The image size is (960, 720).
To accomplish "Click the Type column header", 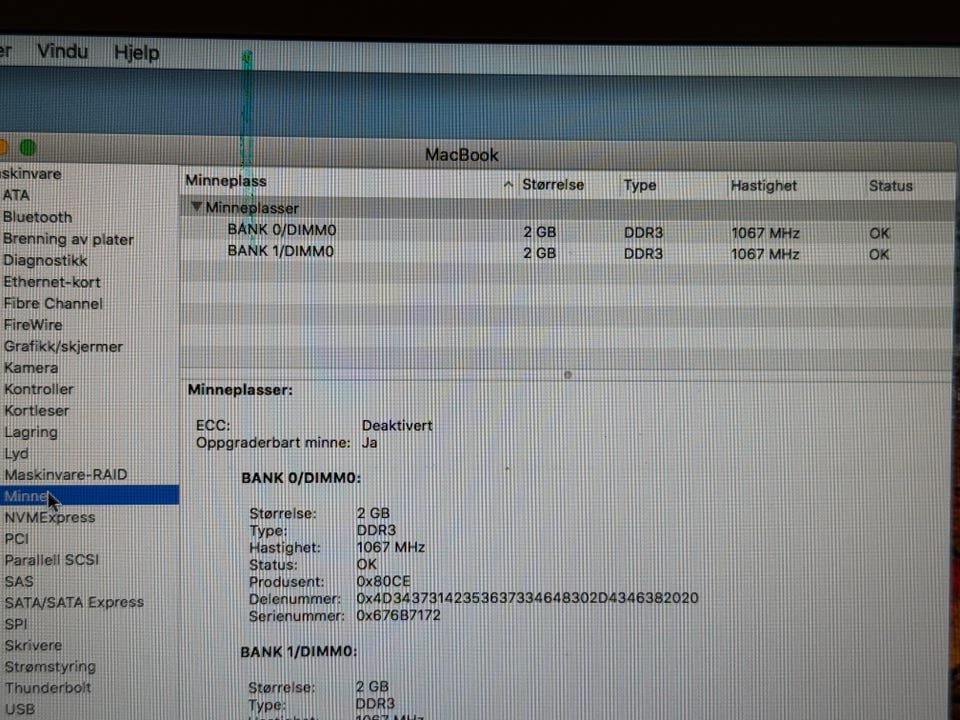I will coord(640,185).
